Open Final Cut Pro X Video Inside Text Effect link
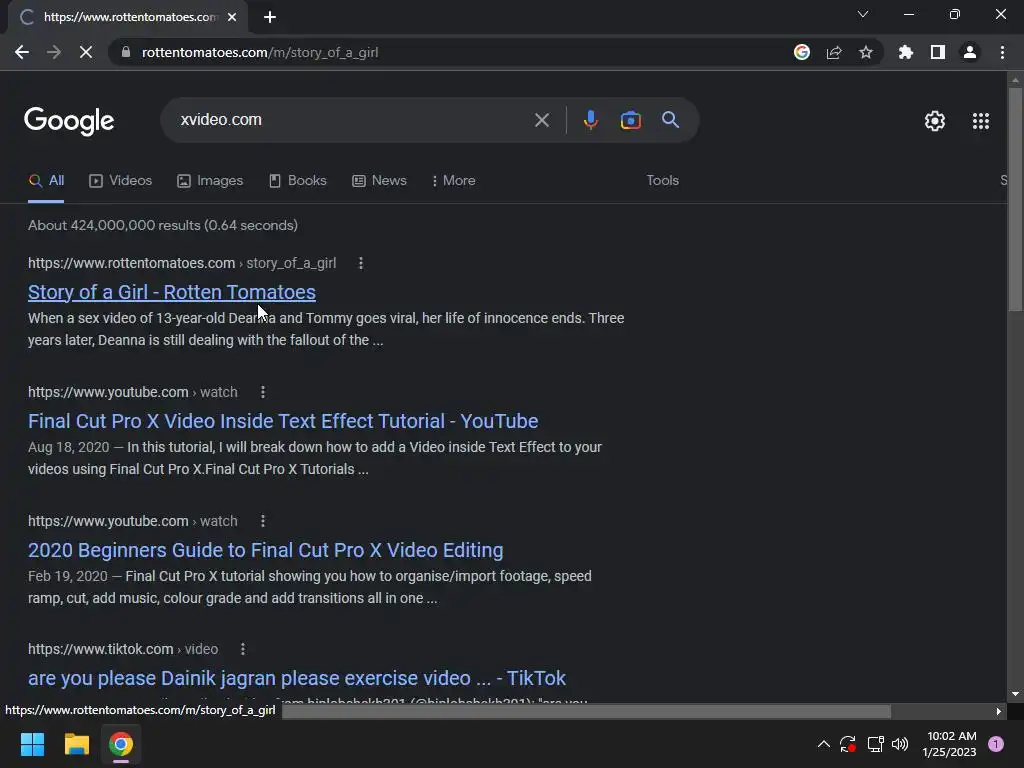The height and width of the screenshot is (768, 1024). [283, 421]
